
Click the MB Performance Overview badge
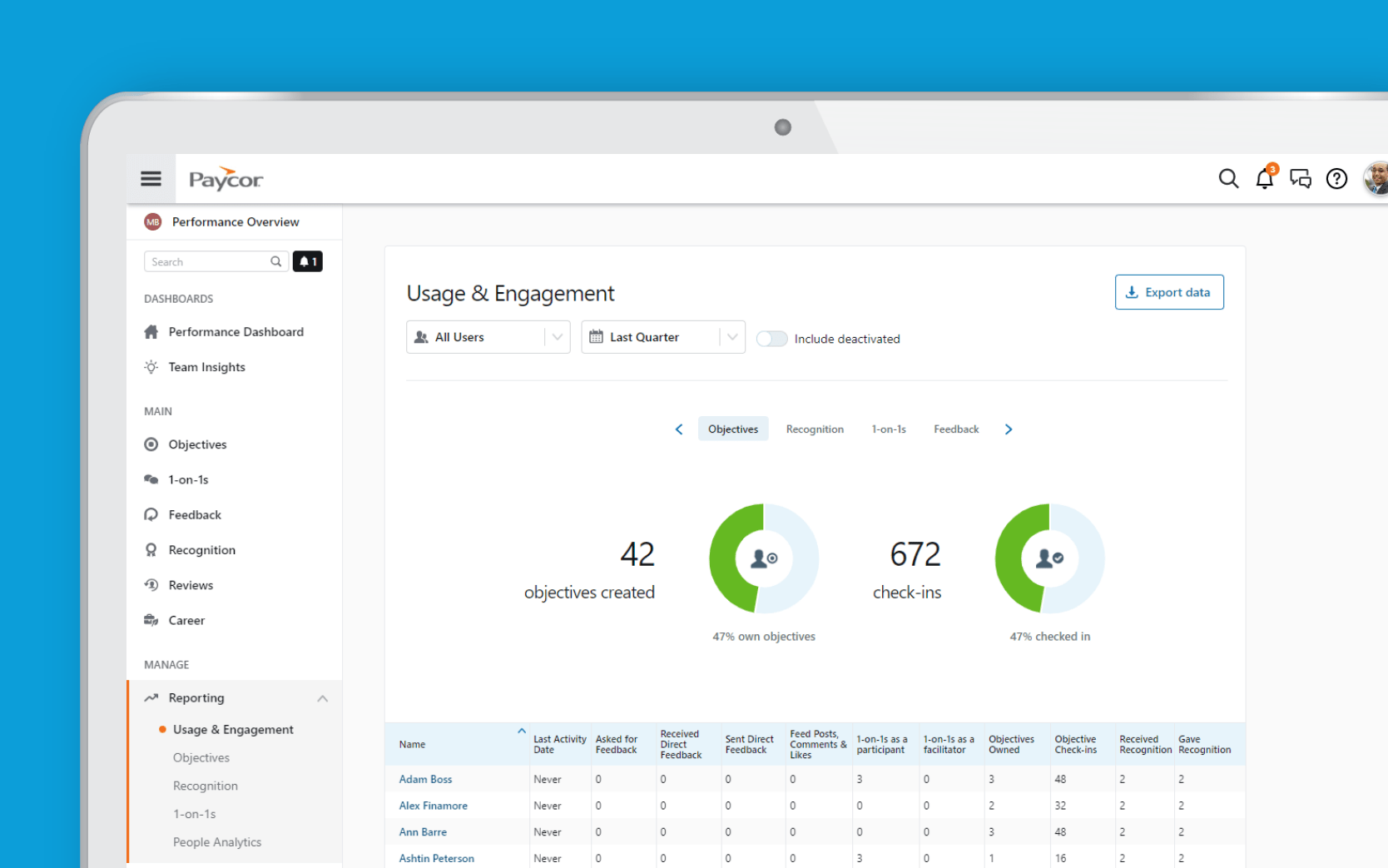pyautogui.click(x=153, y=221)
